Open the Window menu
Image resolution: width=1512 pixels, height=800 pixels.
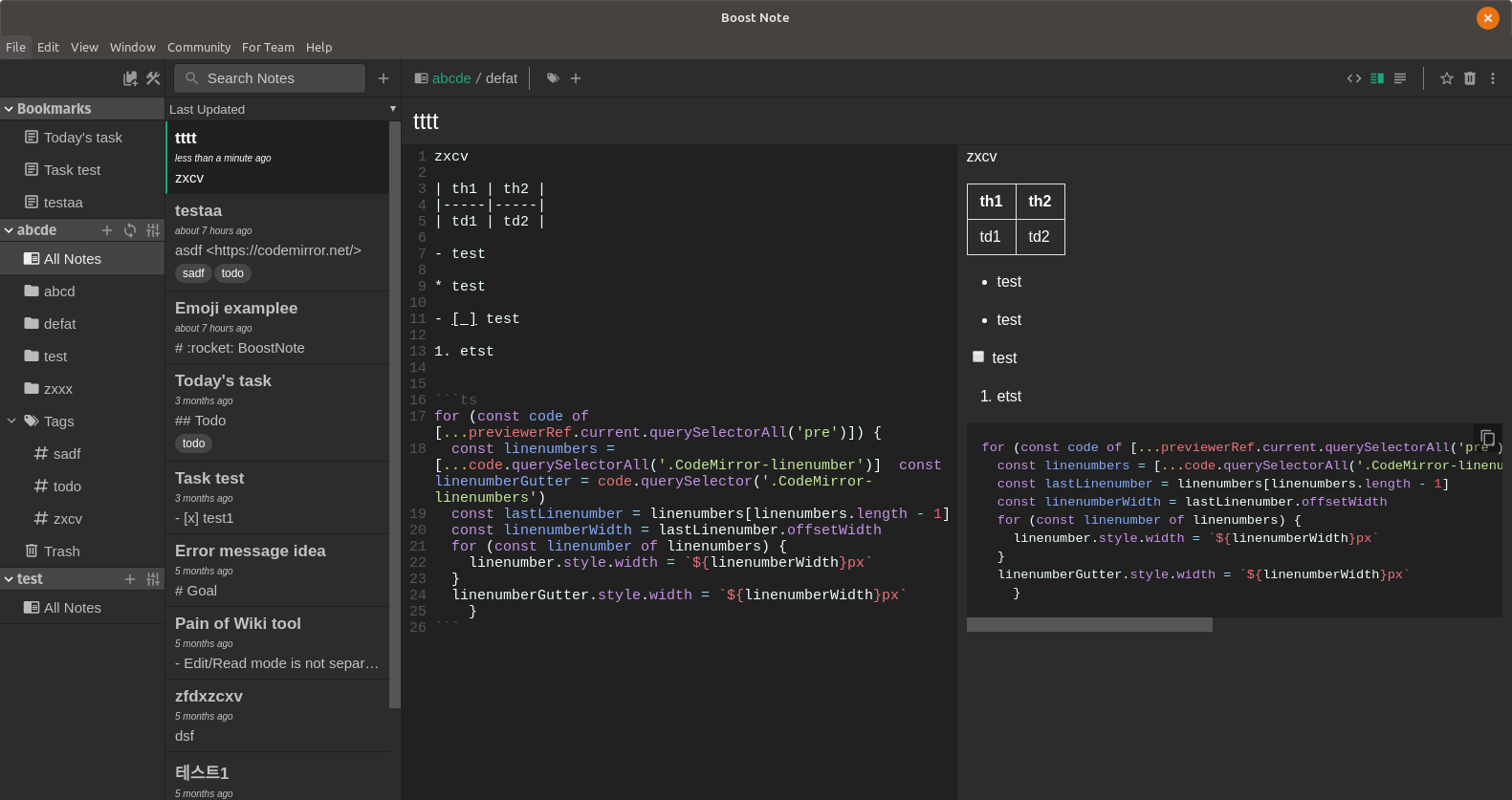pos(133,47)
